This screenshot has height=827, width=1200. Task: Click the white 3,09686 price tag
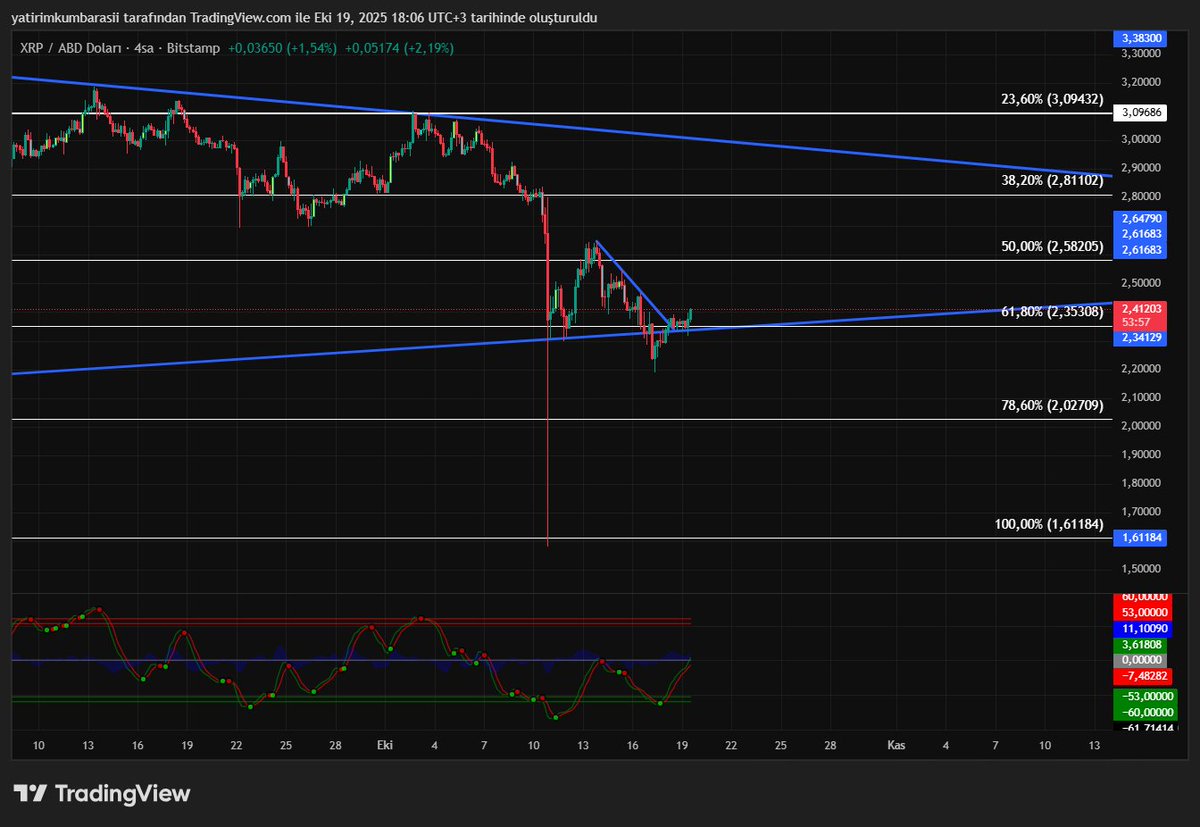(x=1141, y=113)
